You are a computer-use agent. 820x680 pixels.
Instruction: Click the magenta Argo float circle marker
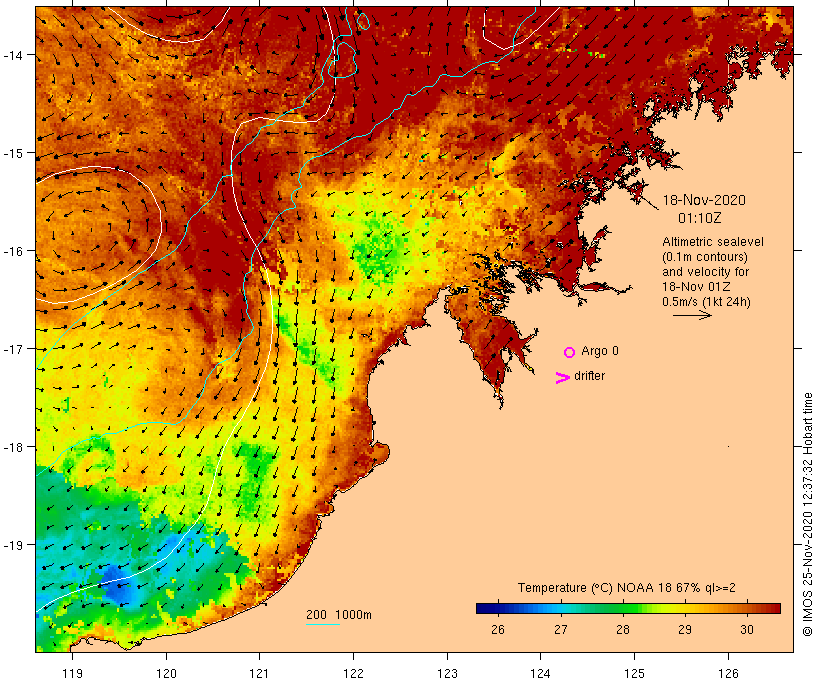click(569, 352)
